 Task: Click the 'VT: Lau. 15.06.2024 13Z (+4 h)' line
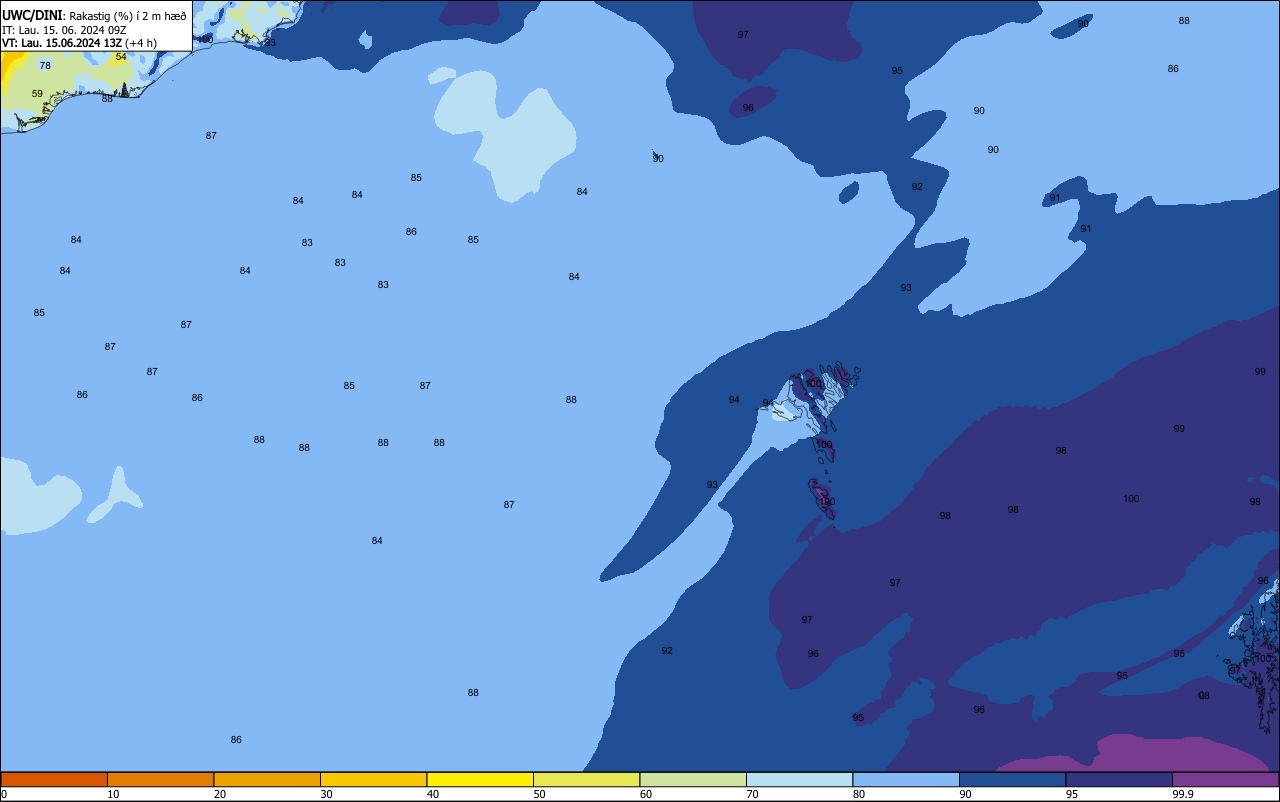click(x=79, y=43)
